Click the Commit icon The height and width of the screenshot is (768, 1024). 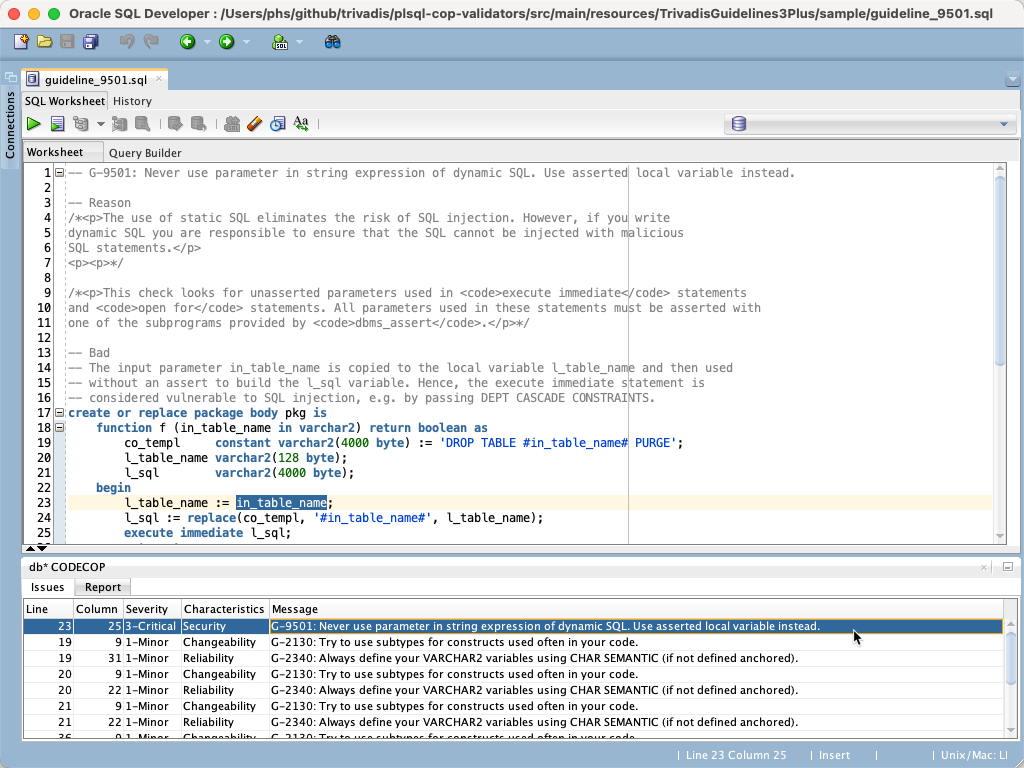174,123
